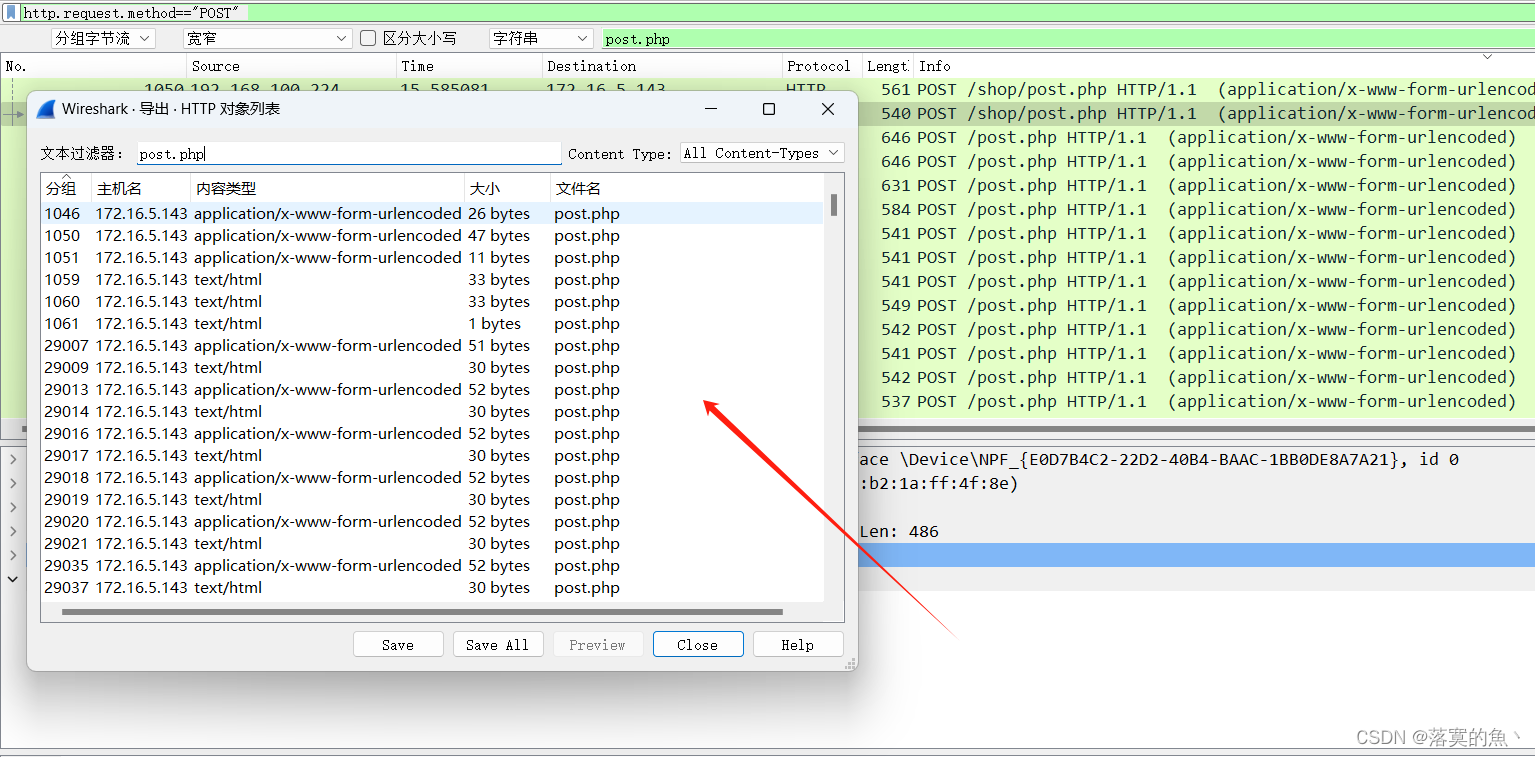The width and height of the screenshot is (1535, 757).
Task: Click the Len: 486 detail line
Action: (x=899, y=532)
